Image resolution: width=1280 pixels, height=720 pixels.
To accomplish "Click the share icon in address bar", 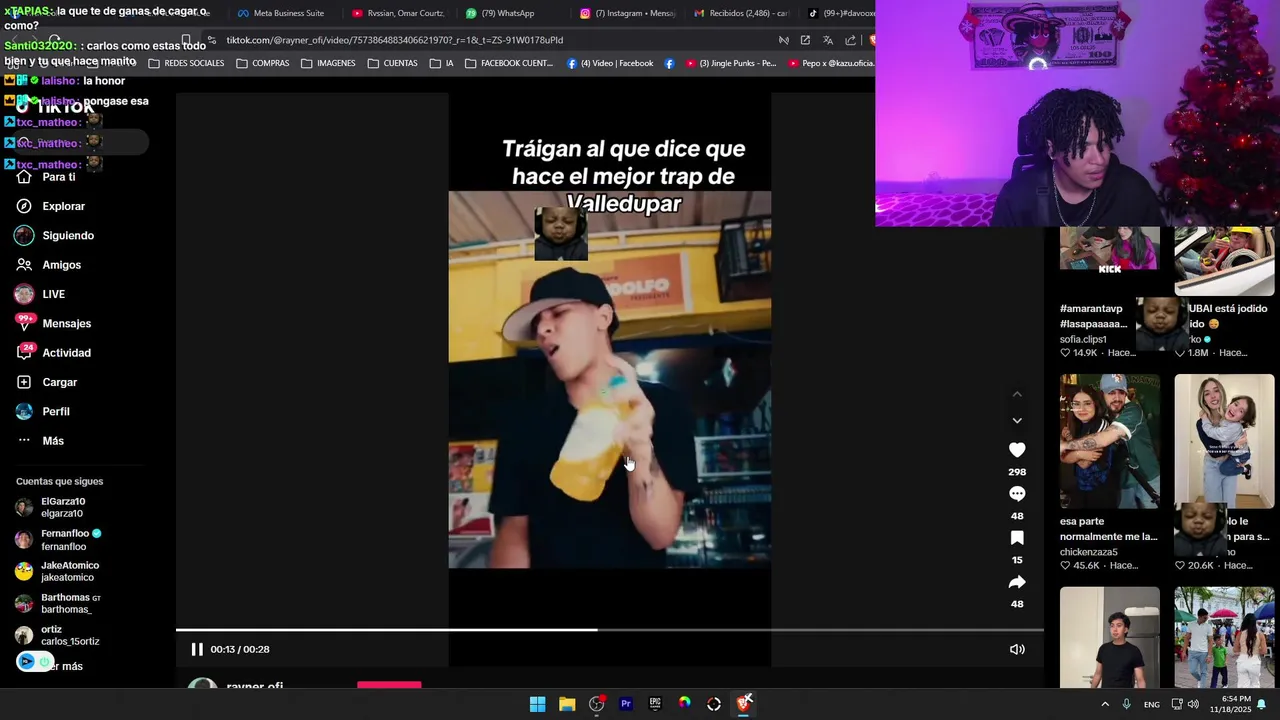I will coord(850,40).
